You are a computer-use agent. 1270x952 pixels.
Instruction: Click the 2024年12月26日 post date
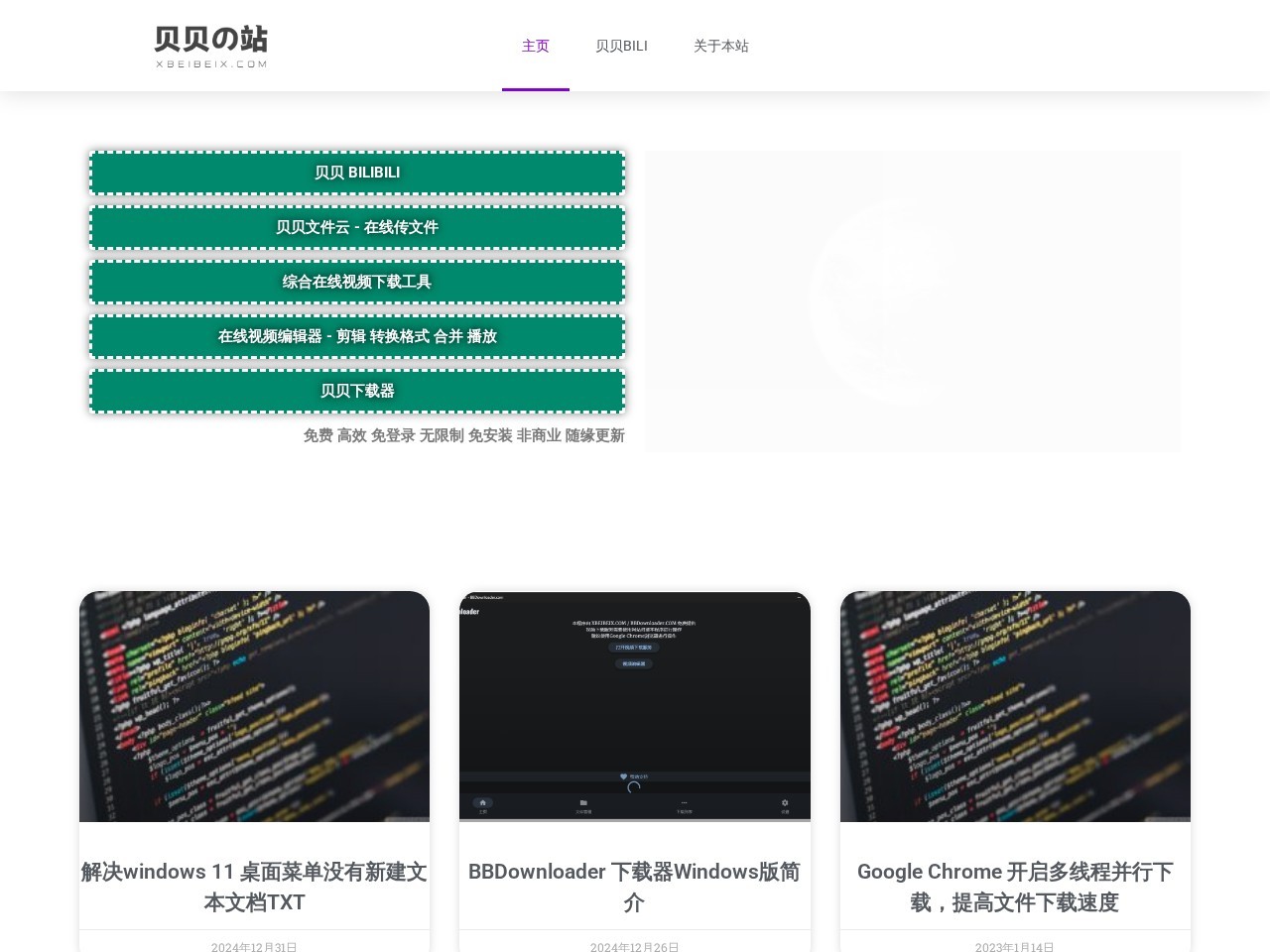634,946
